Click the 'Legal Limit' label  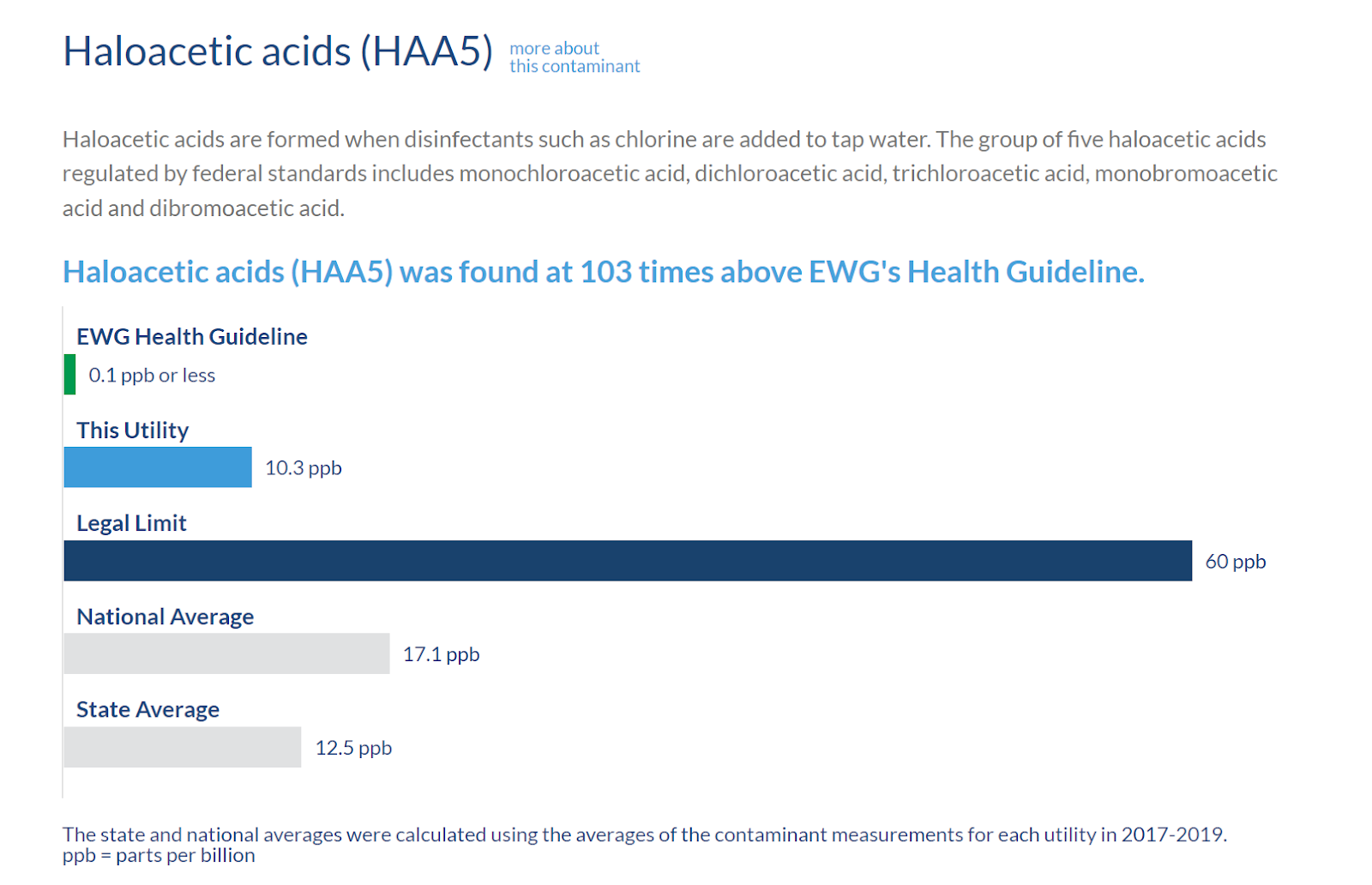pyautogui.click(x=131, y=523)
